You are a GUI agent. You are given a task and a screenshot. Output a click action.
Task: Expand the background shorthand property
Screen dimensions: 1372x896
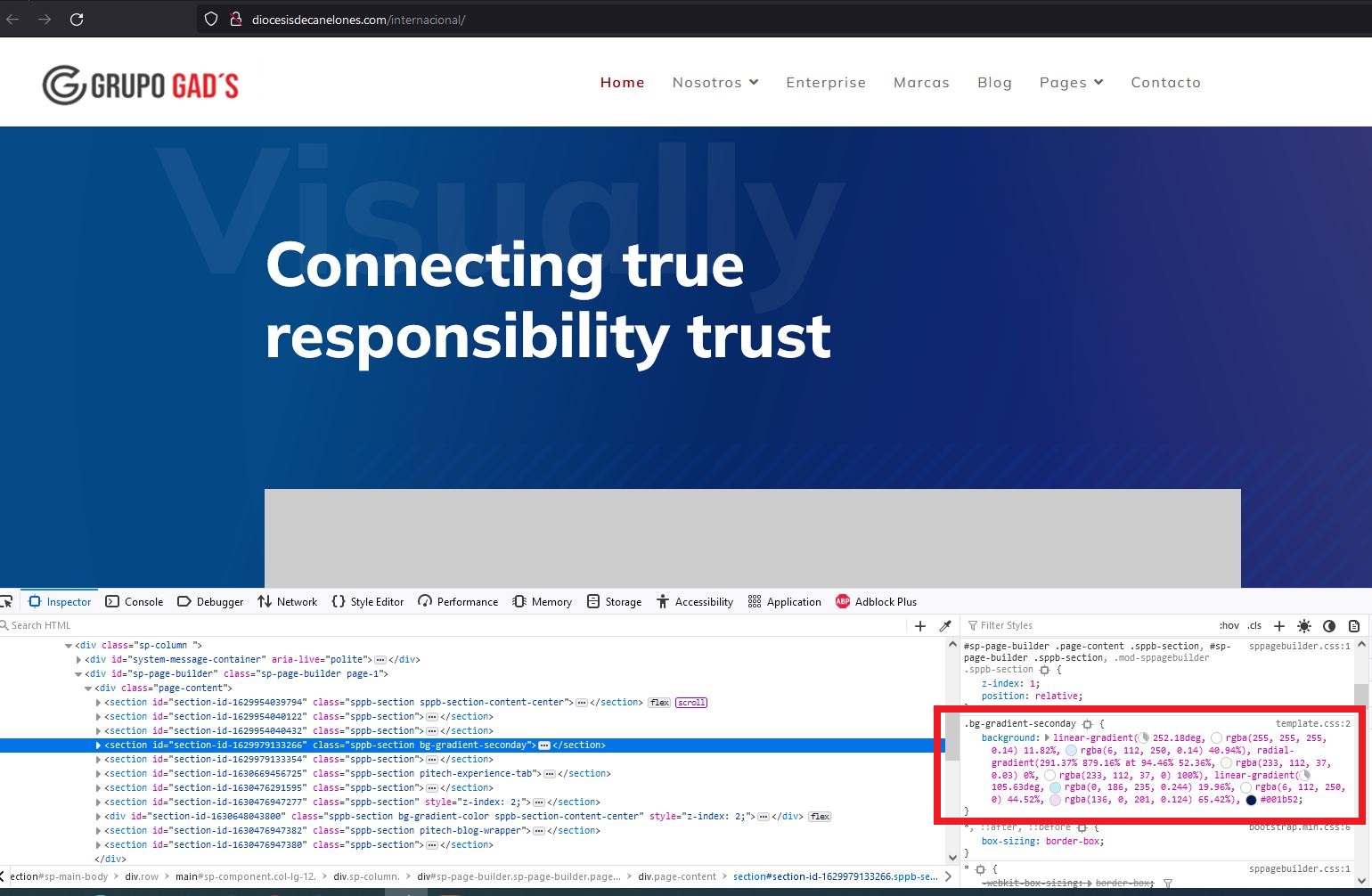click(1048, 738)
